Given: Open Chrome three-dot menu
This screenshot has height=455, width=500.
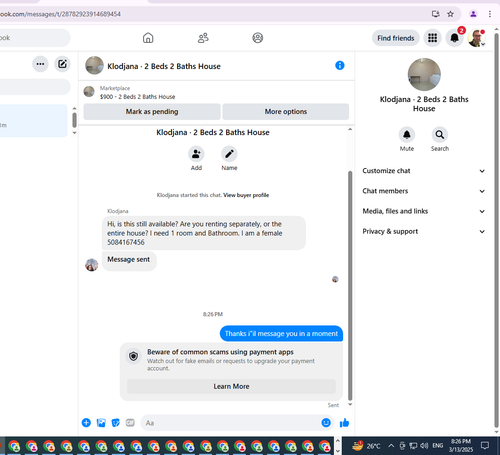Looking at the screenshot, I should (490, 14).
